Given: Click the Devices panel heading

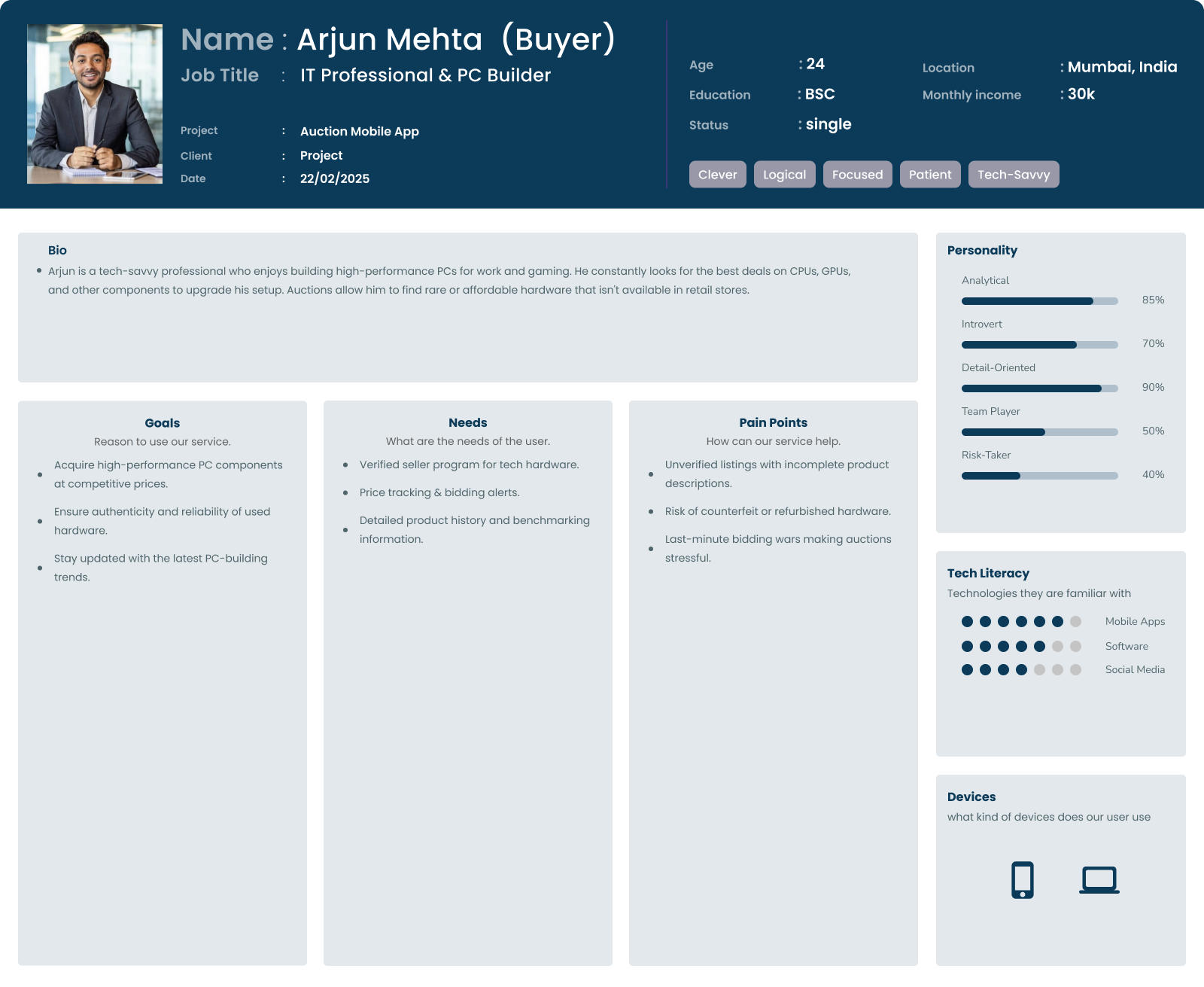Looking at the screenshot, I should pos(971,797).
